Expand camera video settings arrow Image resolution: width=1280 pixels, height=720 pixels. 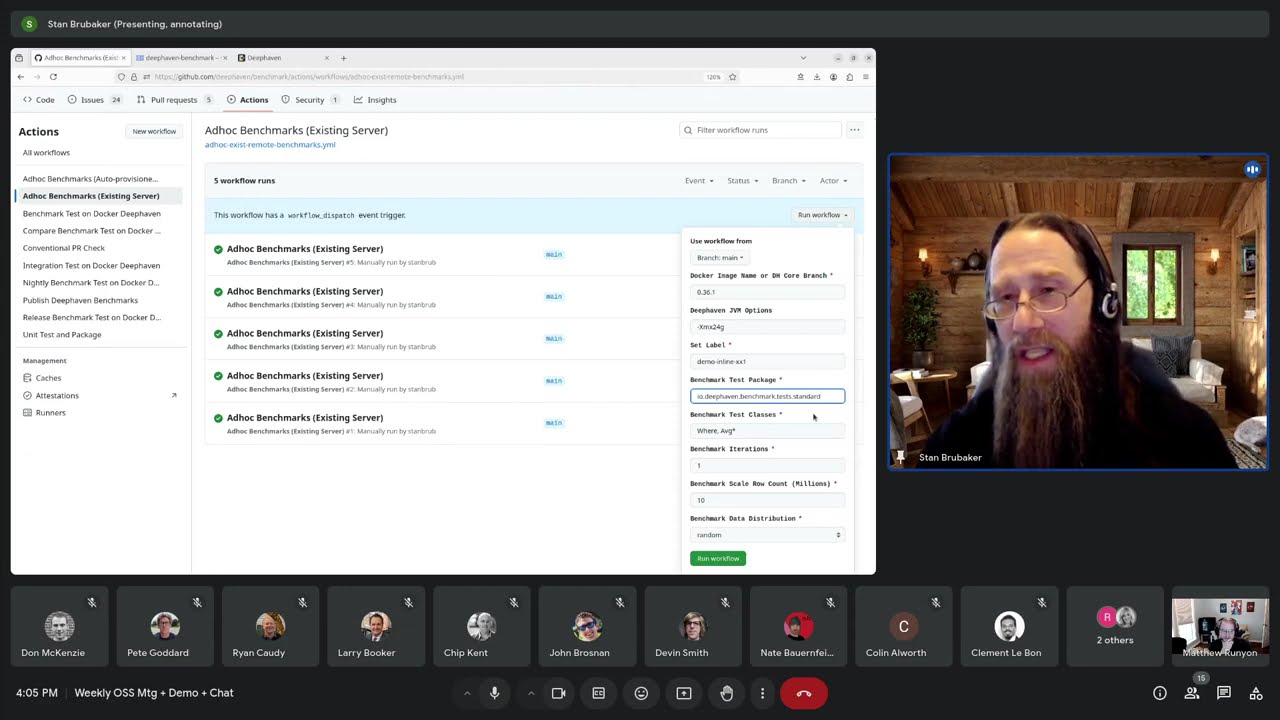click(531, 693)
